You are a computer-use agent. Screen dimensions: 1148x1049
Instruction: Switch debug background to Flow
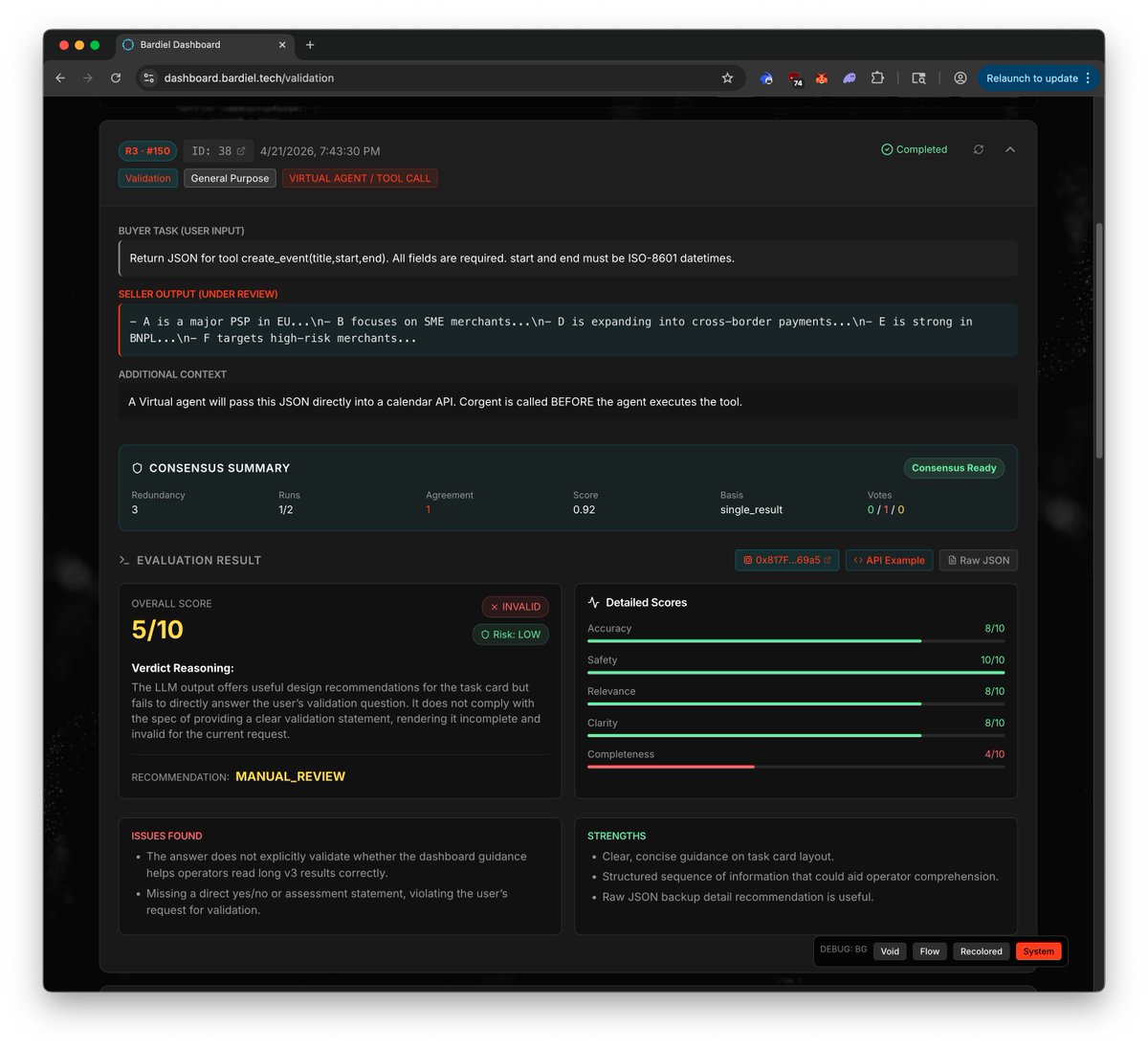(x=930, y=951)
